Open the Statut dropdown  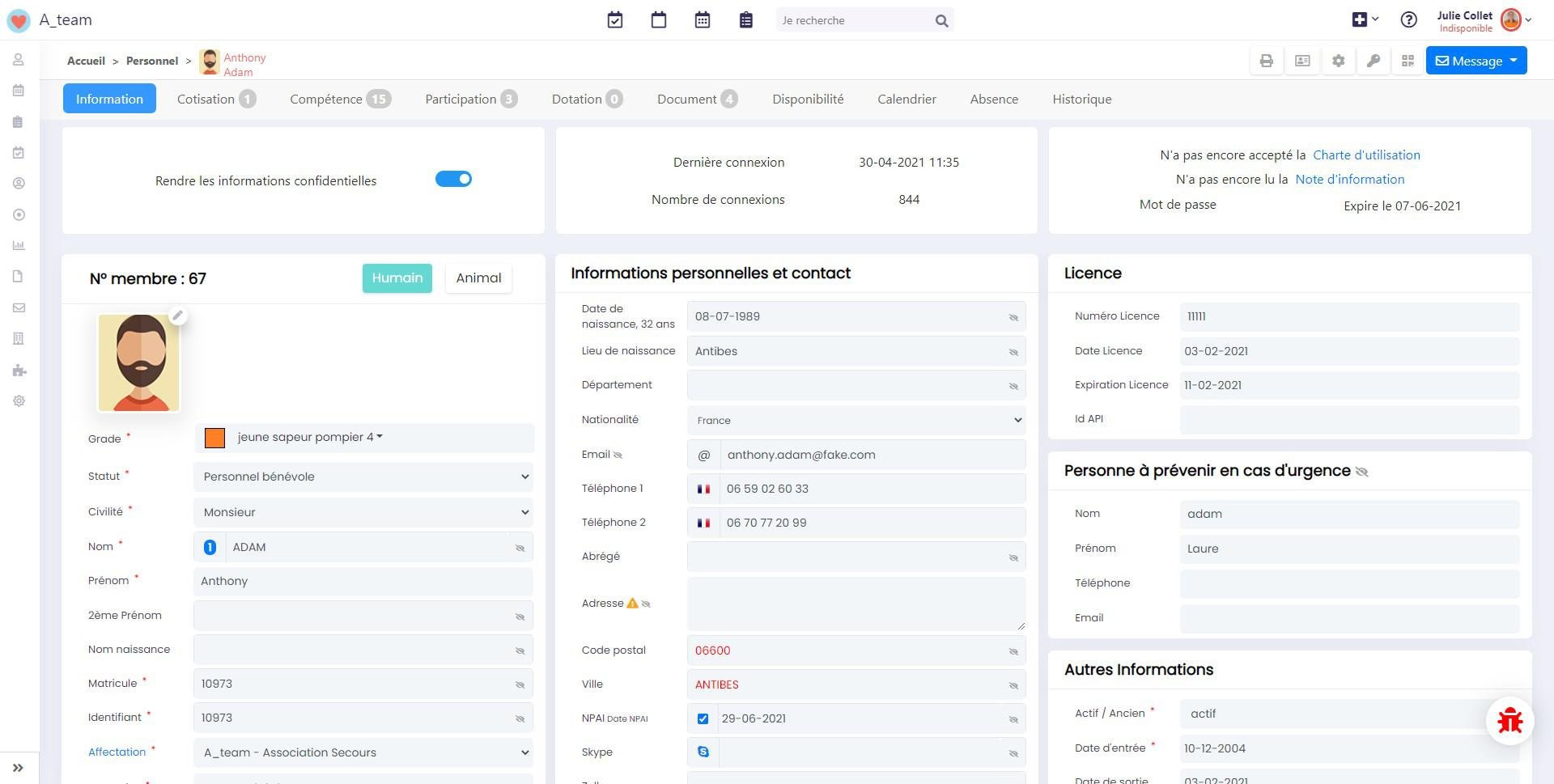pyautogui.click(x=363, y=477)
